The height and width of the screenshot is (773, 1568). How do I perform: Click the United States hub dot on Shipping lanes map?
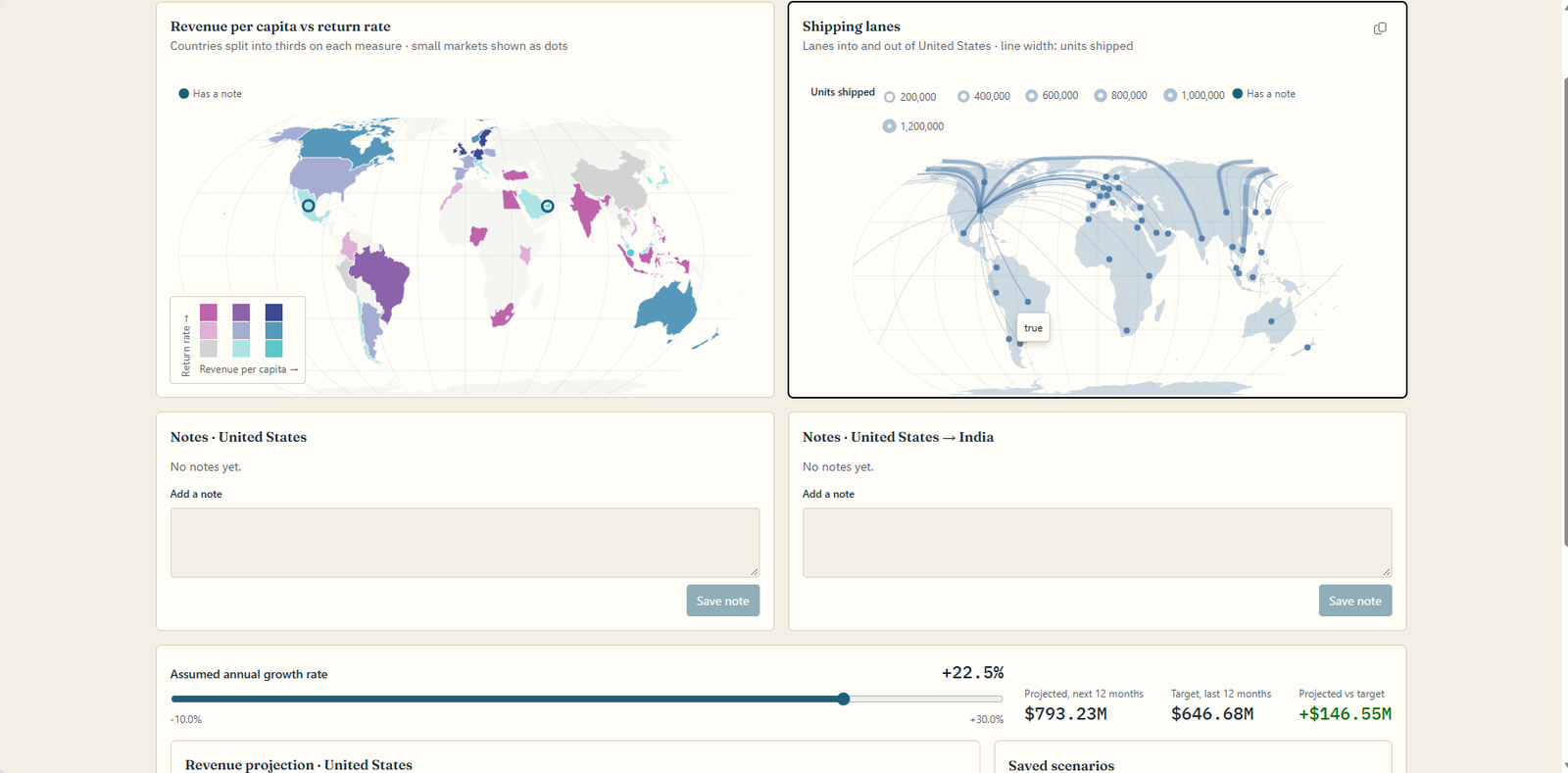point(980,210)
